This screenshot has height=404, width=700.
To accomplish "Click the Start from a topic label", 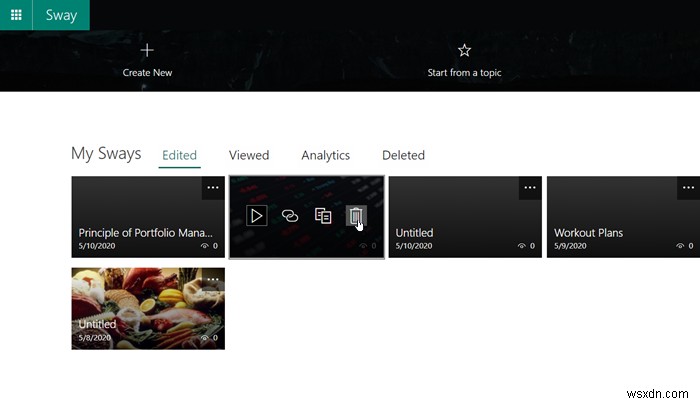I will [x=464, y=72].
